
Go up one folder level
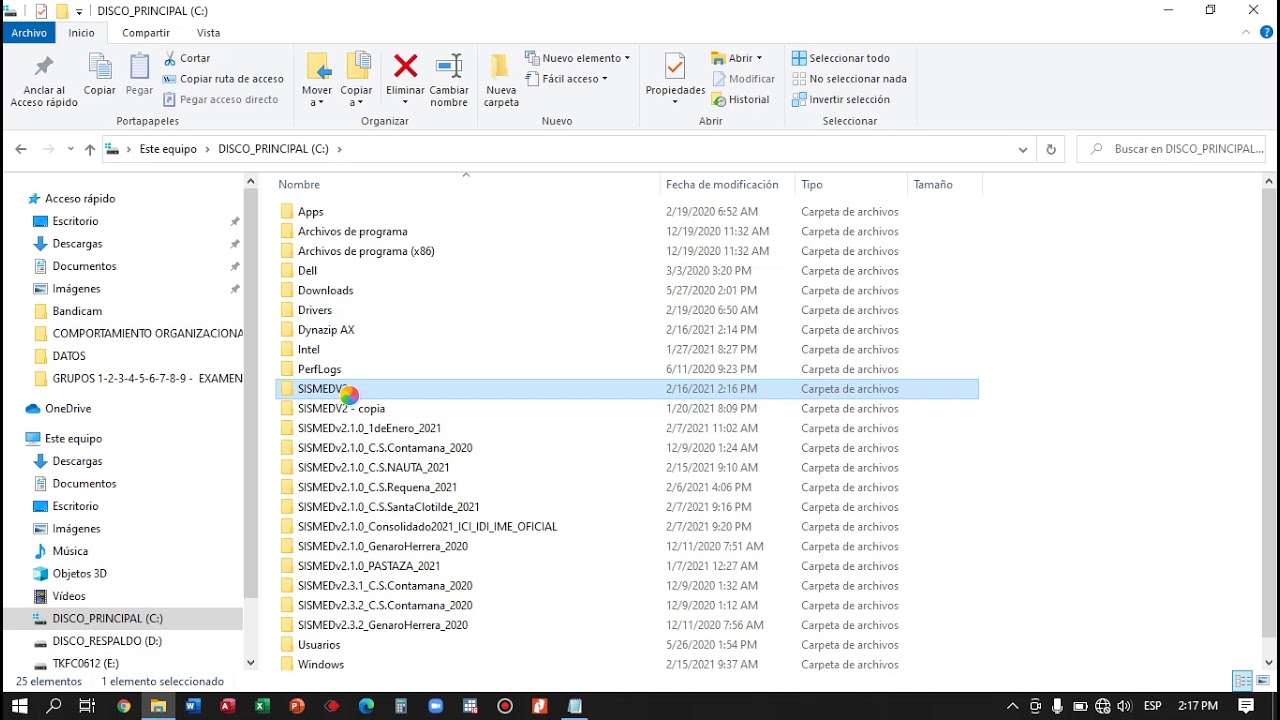point(90,149)
